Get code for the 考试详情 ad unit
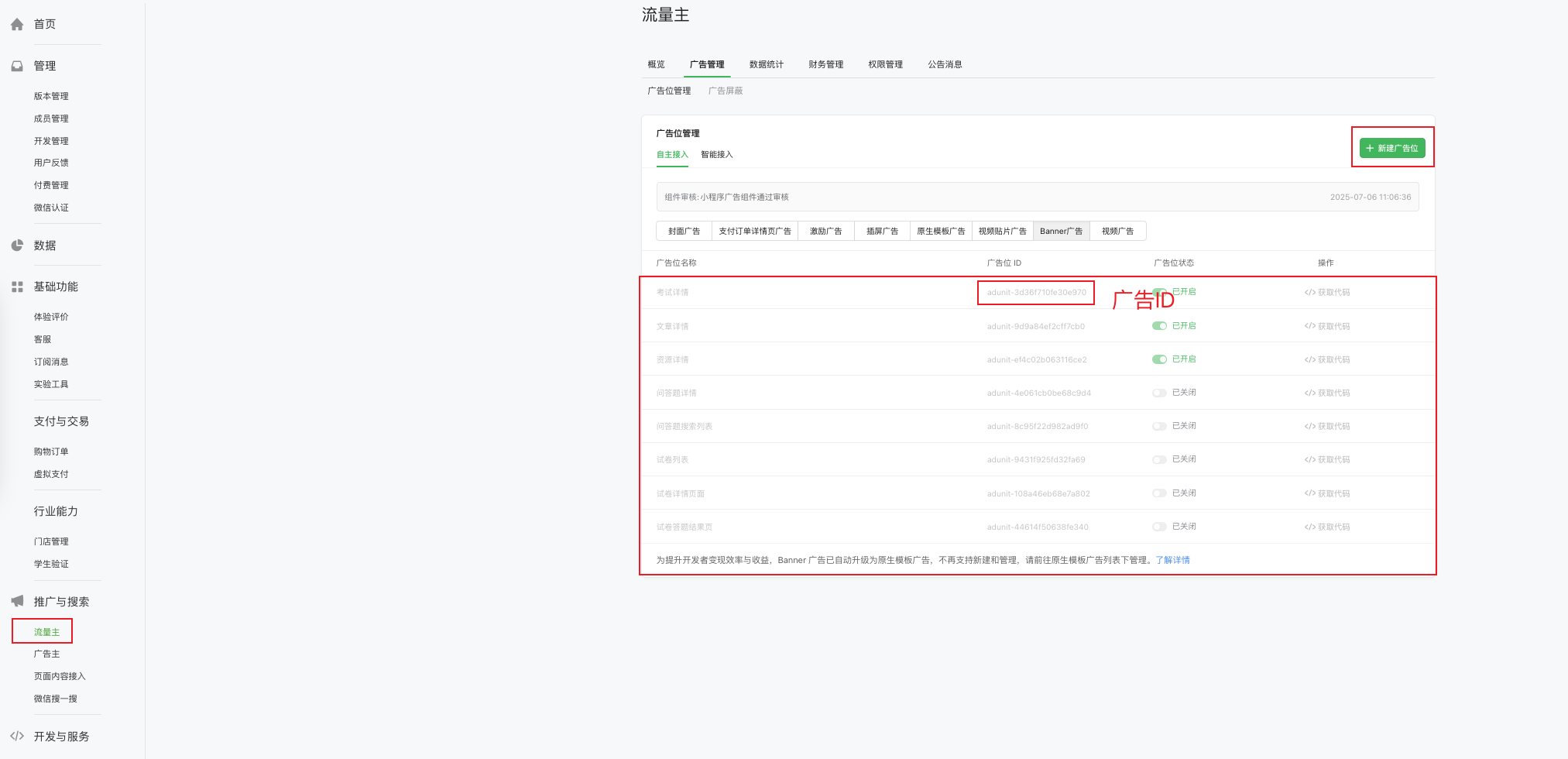The image size is (1568, 759). pyautogui.click(x=1327, y=293)
